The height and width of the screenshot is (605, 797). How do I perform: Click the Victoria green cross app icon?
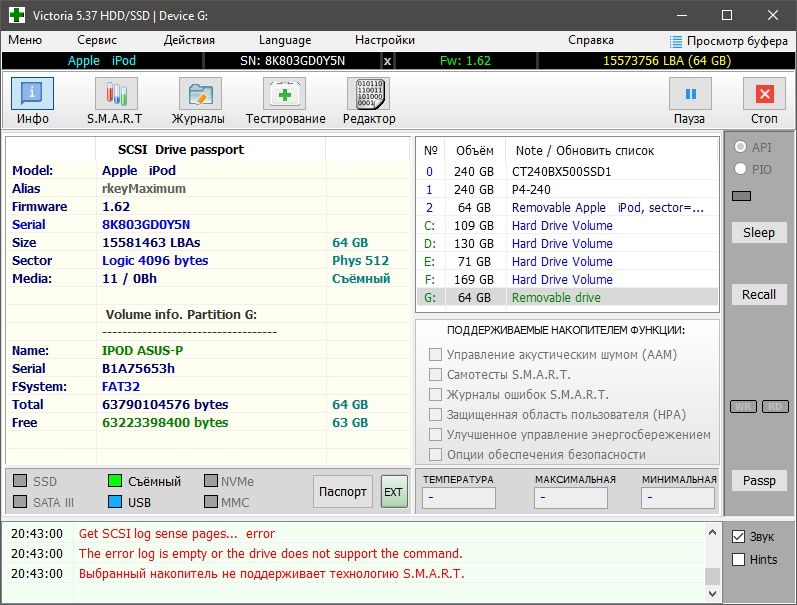[x=17, y=15]
